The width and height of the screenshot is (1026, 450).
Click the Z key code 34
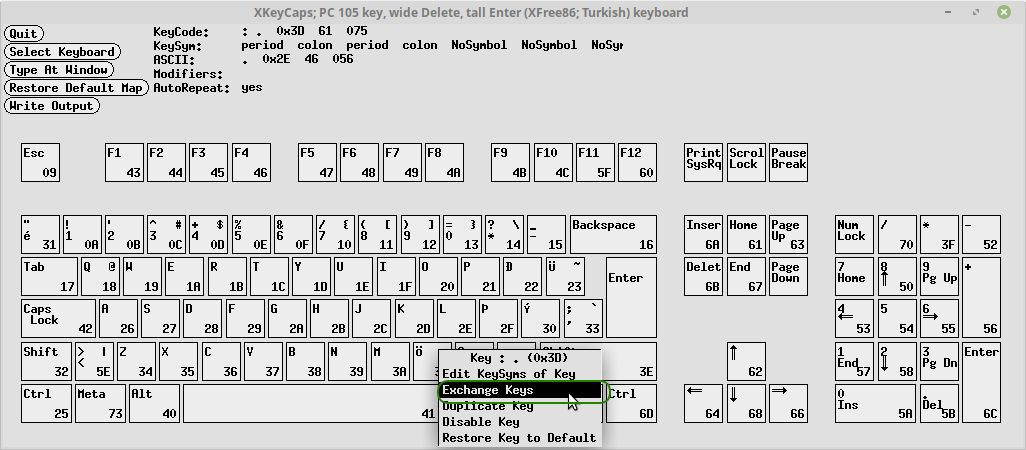click(136, 362)
